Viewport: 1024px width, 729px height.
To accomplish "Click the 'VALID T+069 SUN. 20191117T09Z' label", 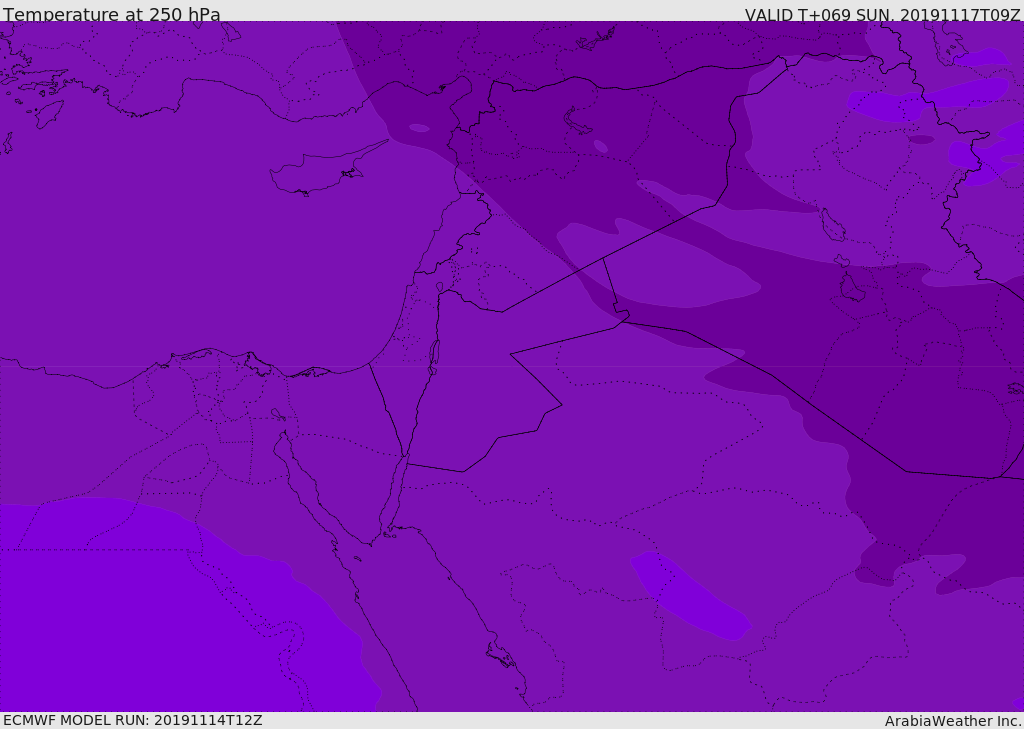I will (x=882, y=14).
